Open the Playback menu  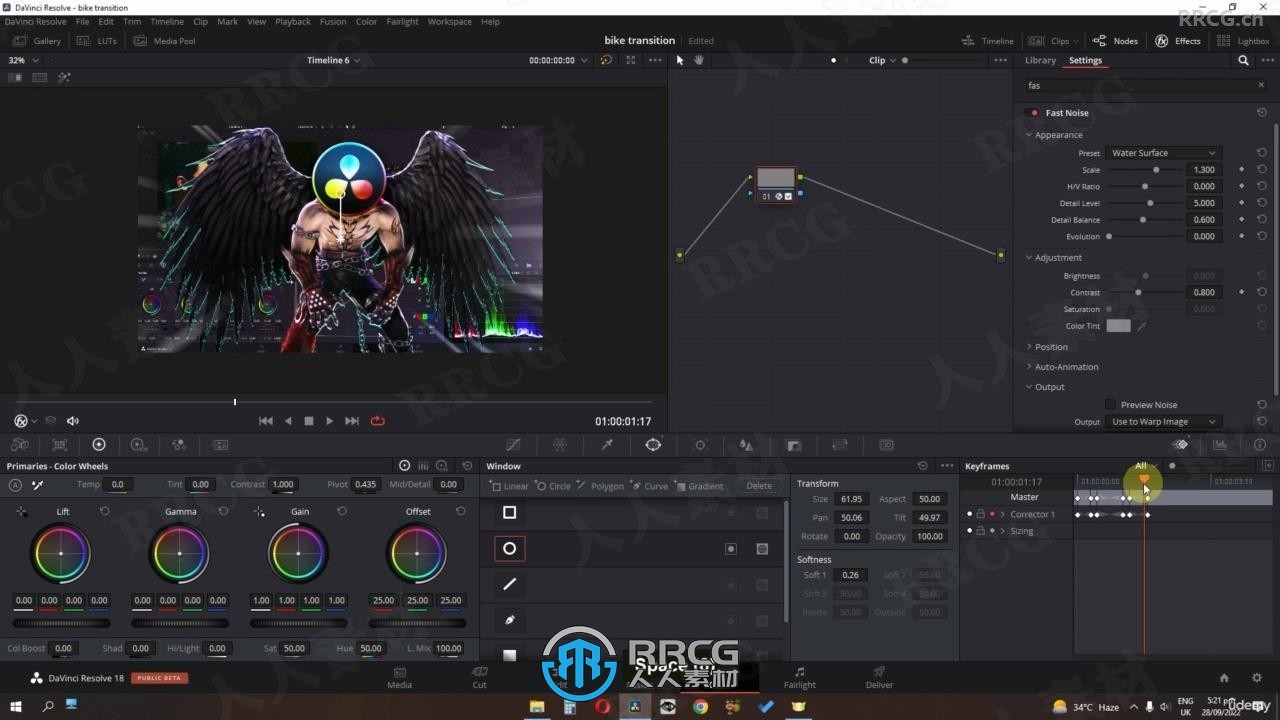tap(293, 21)
